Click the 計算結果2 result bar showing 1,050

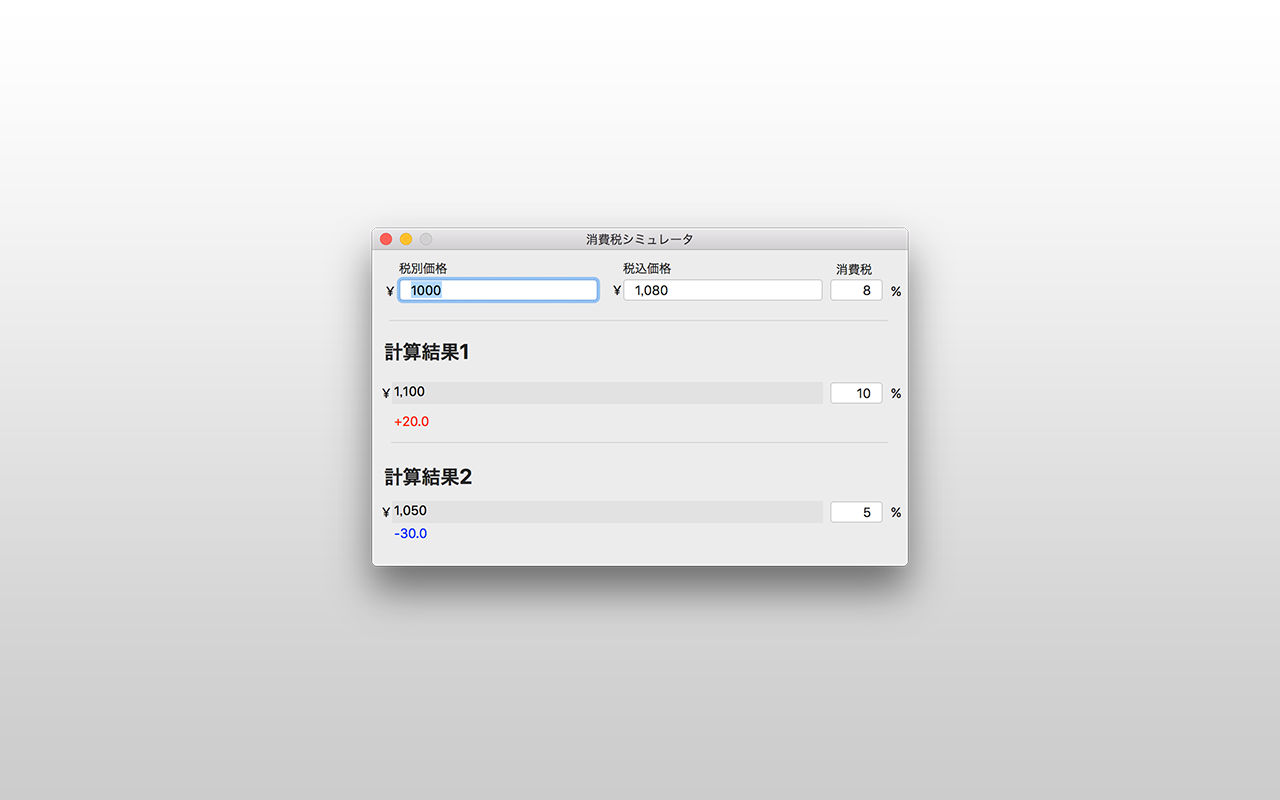pos(607,512)
